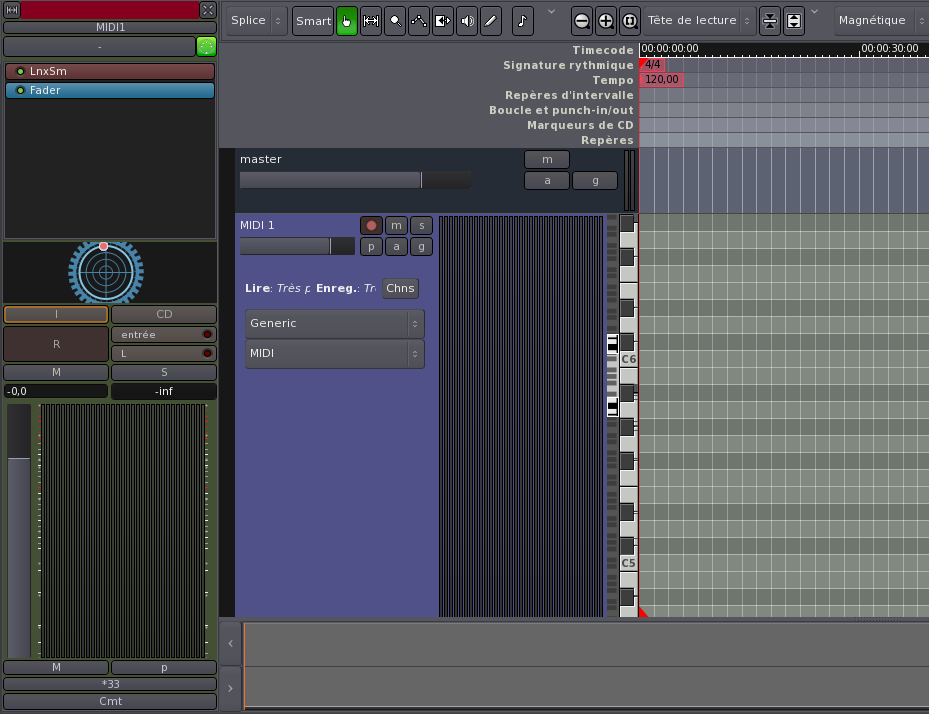Click the zoom out magnifier button
Viewport: 929px width, 714px height.
[x=582, y=21]
